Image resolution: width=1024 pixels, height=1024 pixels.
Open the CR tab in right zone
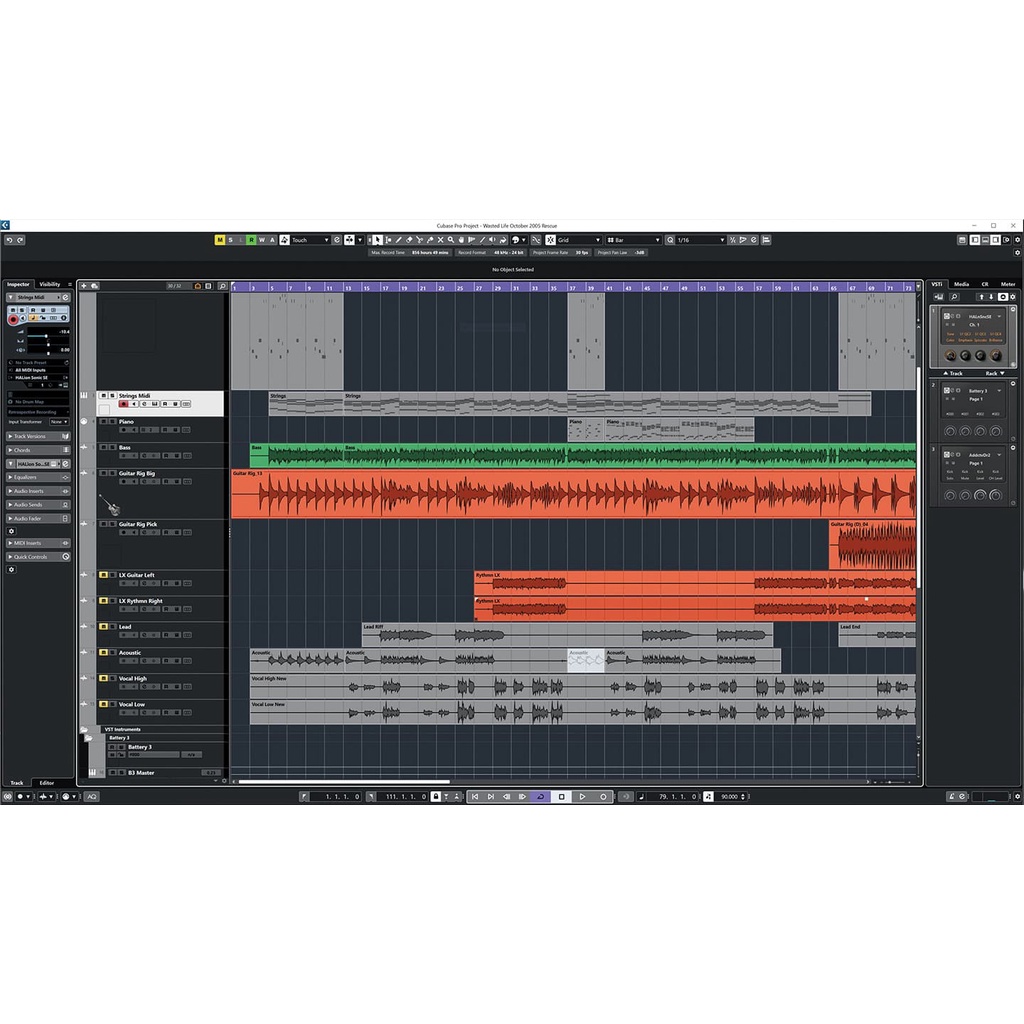(985, 285)
